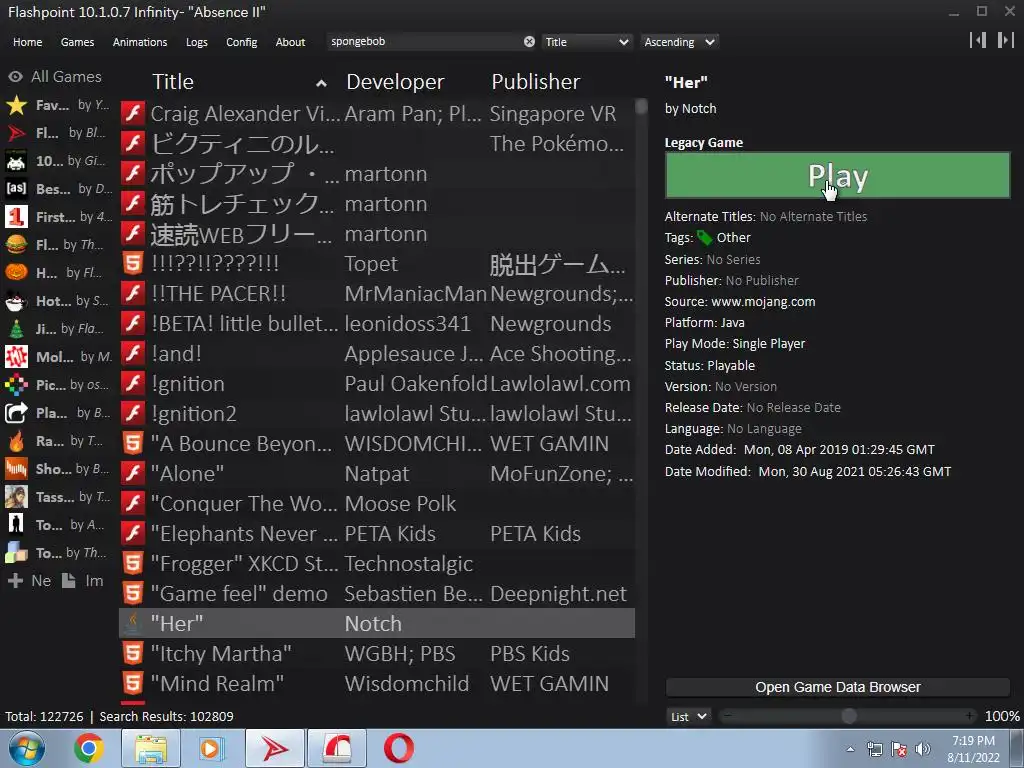Select the burger icon playlist
This screenshot has width=1024, height=768.
click(x=16, y=245)
